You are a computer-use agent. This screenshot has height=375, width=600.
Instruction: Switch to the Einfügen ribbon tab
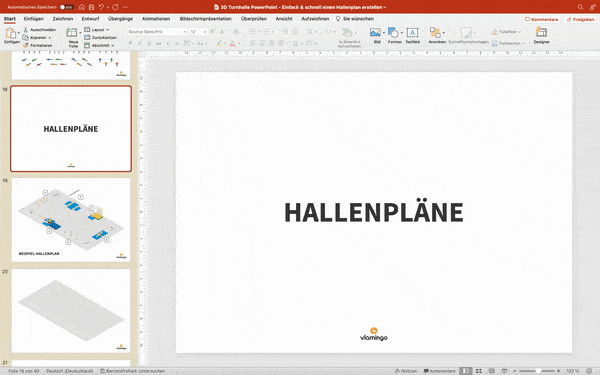pyautogui.click(x=34, y=18)
